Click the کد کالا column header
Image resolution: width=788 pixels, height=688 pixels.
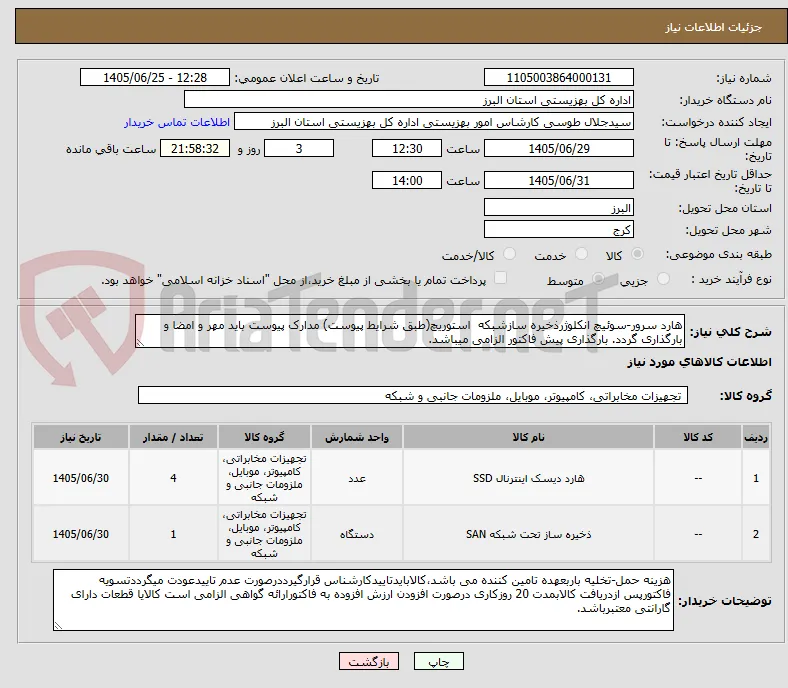pyautogui.click(x=698, y=437)
